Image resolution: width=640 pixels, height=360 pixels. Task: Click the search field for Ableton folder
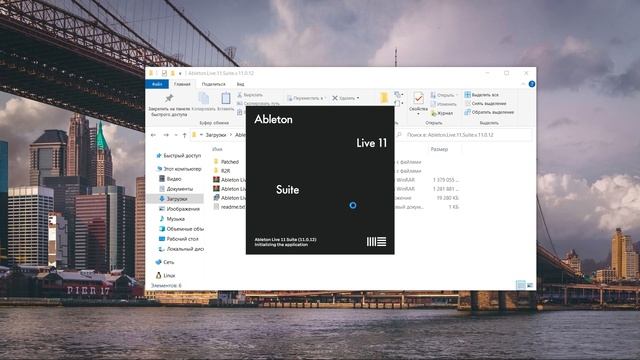point(464,135)
